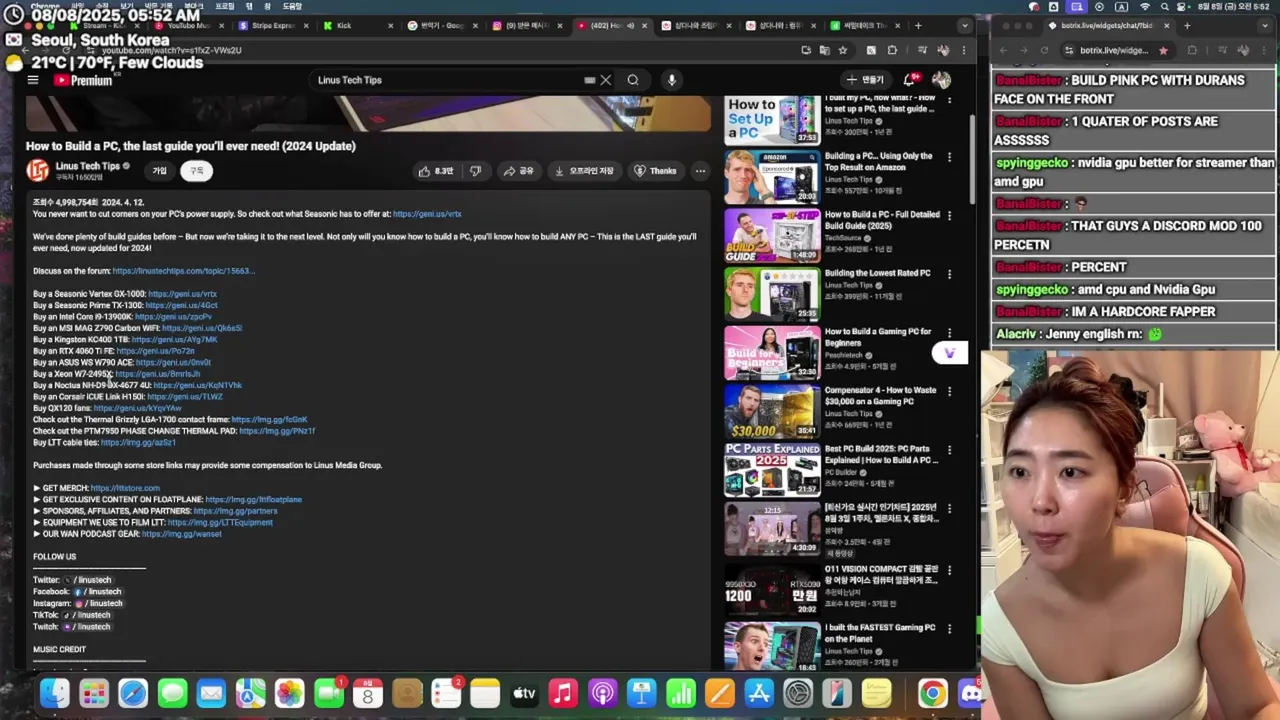The height and width of the screenshot is (720, 1280).
Task: Send a Thanks on the video
Action: [x=655, y=171]
